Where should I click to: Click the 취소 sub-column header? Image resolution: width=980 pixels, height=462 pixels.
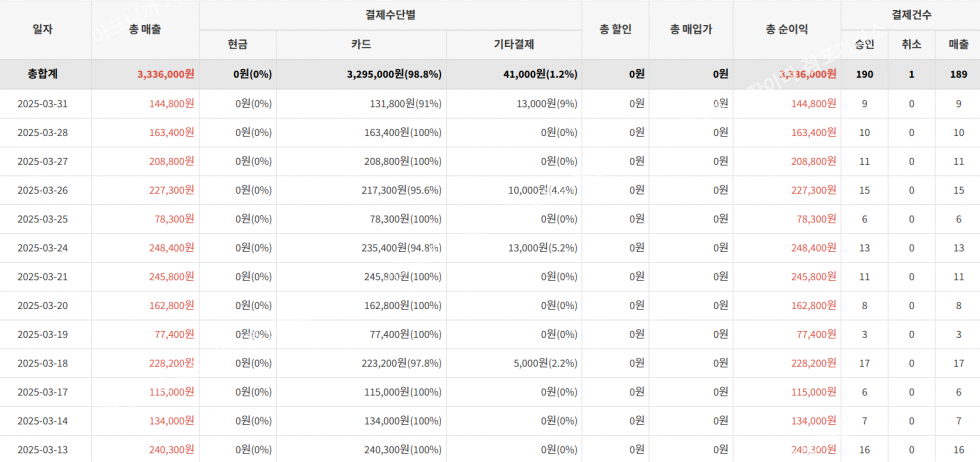(x=911, y=45)
